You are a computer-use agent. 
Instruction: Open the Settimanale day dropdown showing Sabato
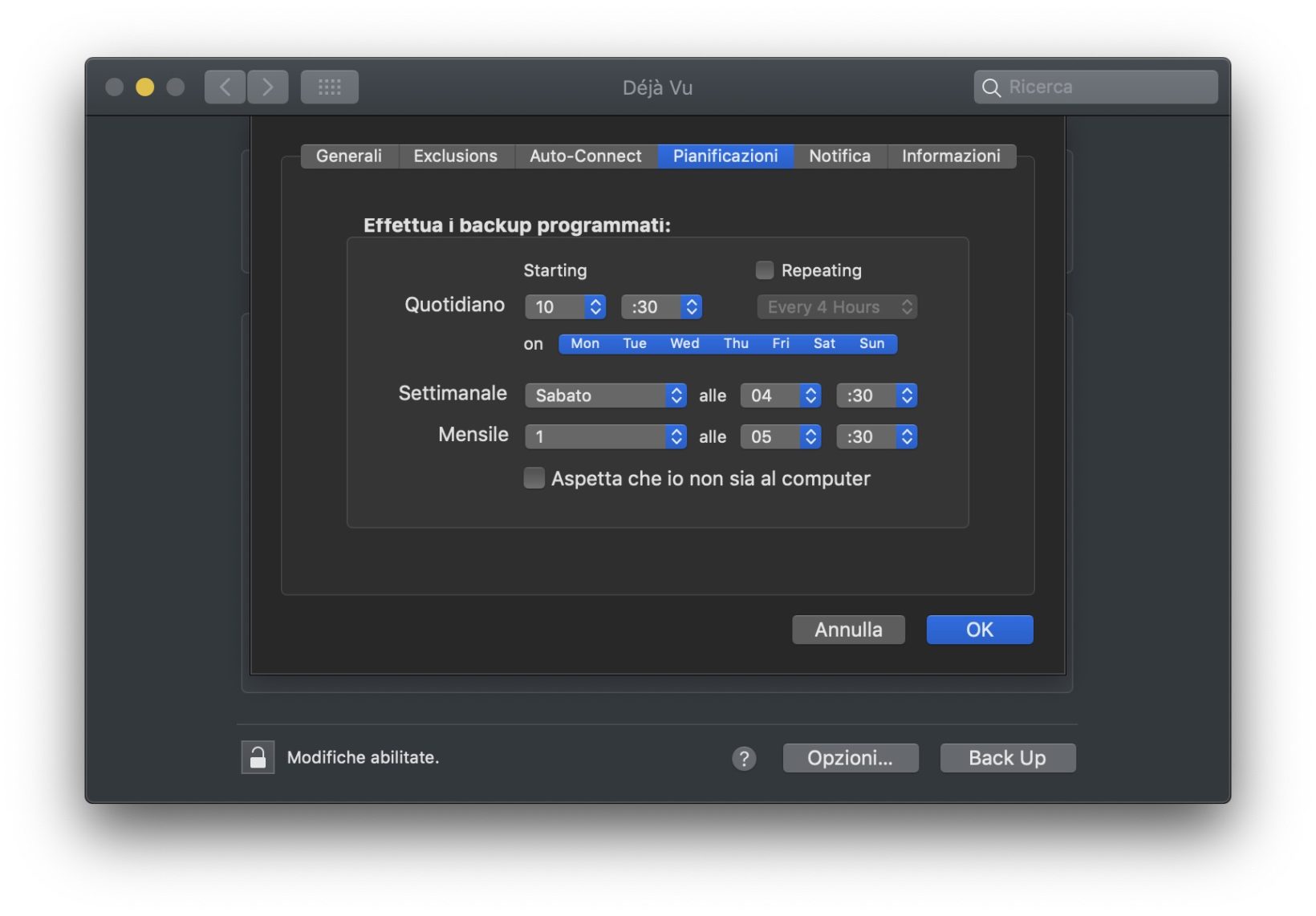coord(606,395)
